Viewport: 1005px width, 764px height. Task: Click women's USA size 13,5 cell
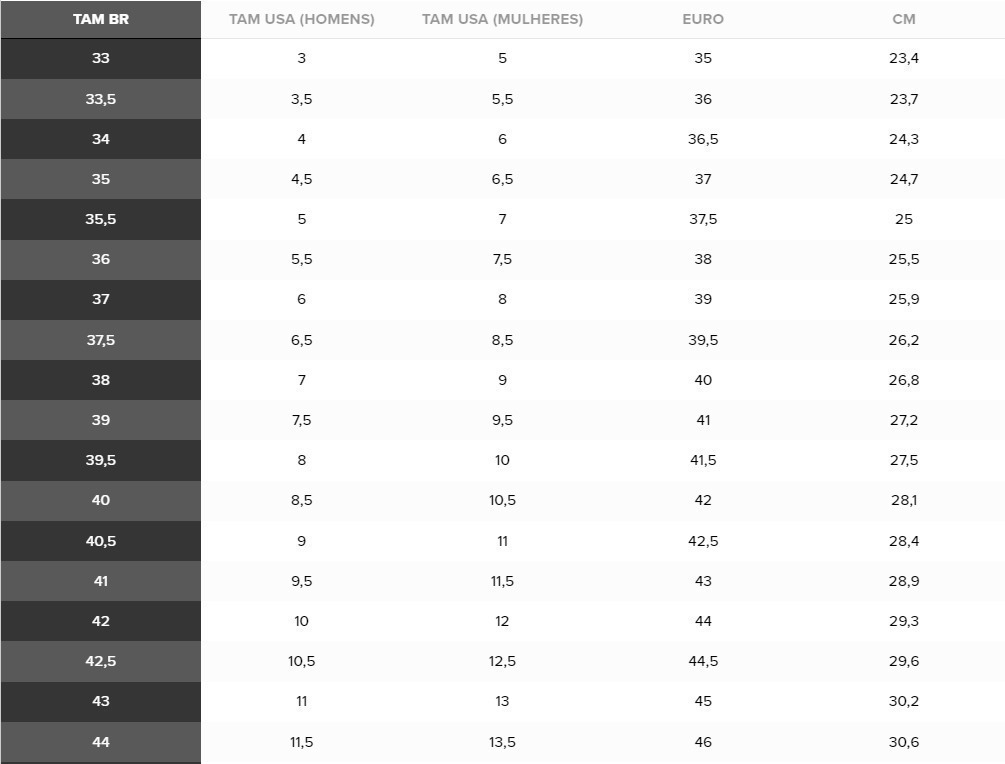click(502, 742)
